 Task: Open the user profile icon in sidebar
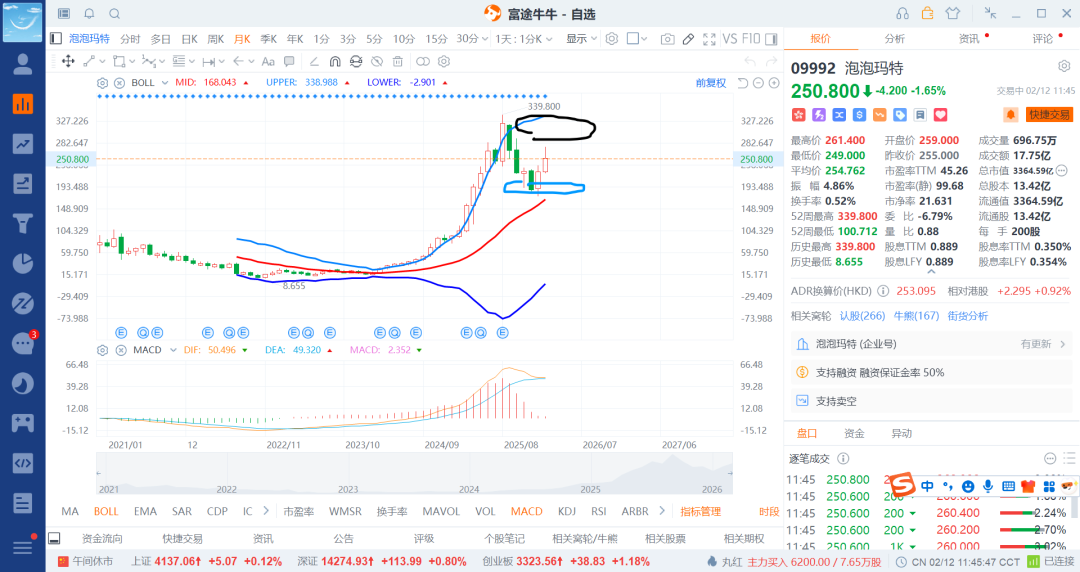(23, 64)
